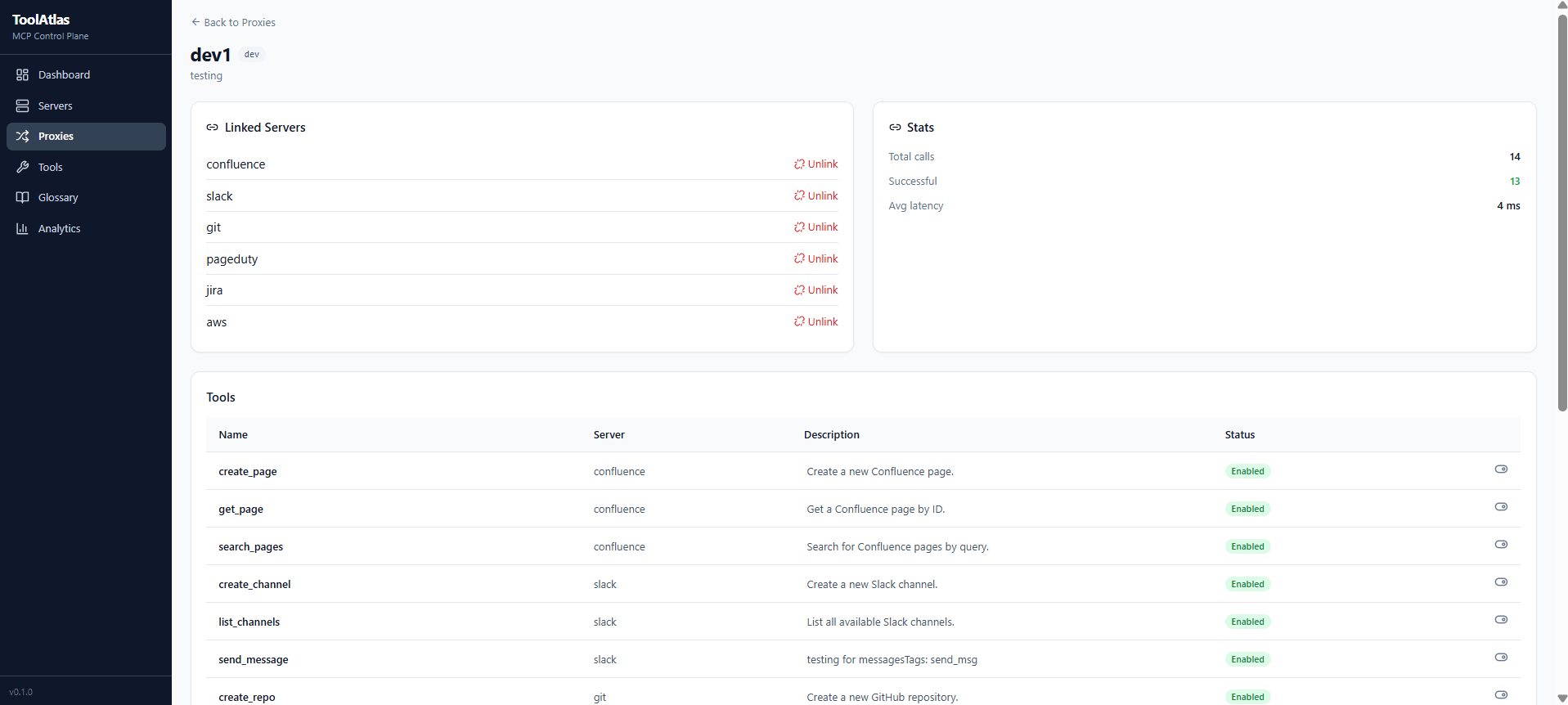Select the Proxies menu item
1568x705 pixels.
(x=86, y=136)
